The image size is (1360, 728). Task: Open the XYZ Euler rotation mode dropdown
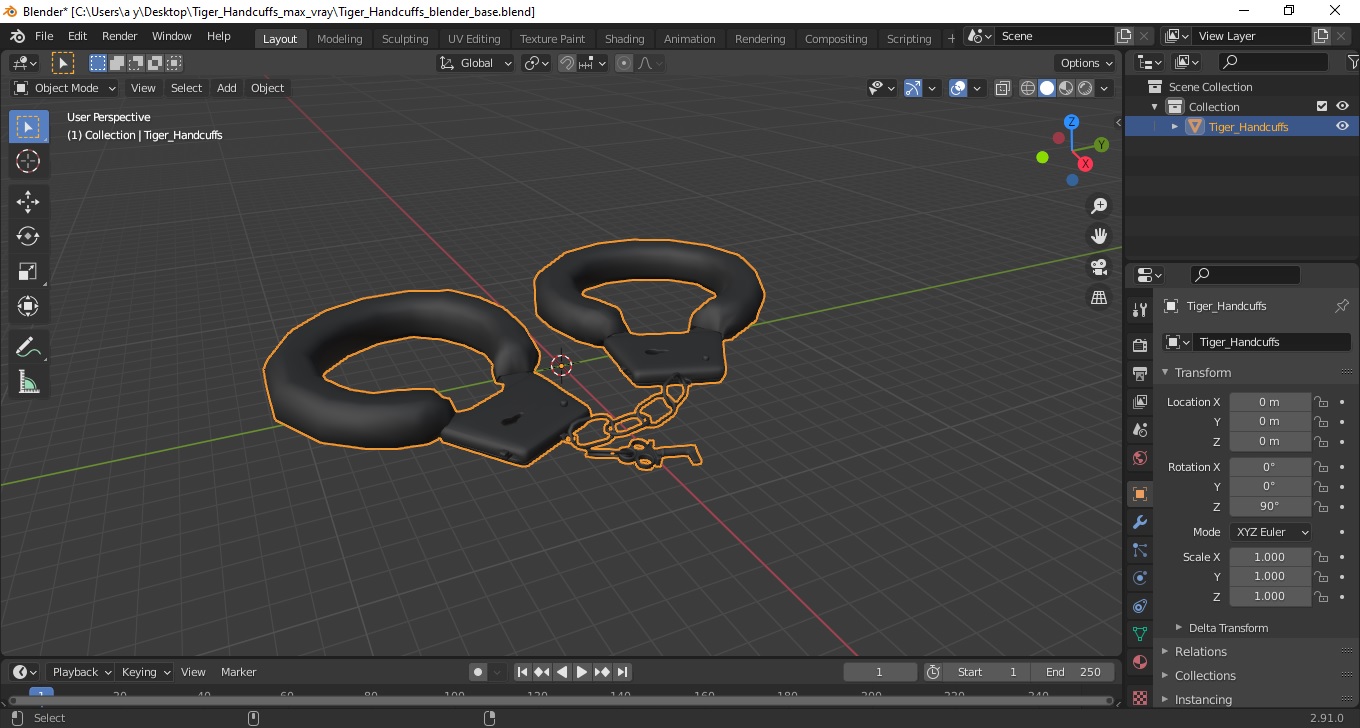[1270, 532]
